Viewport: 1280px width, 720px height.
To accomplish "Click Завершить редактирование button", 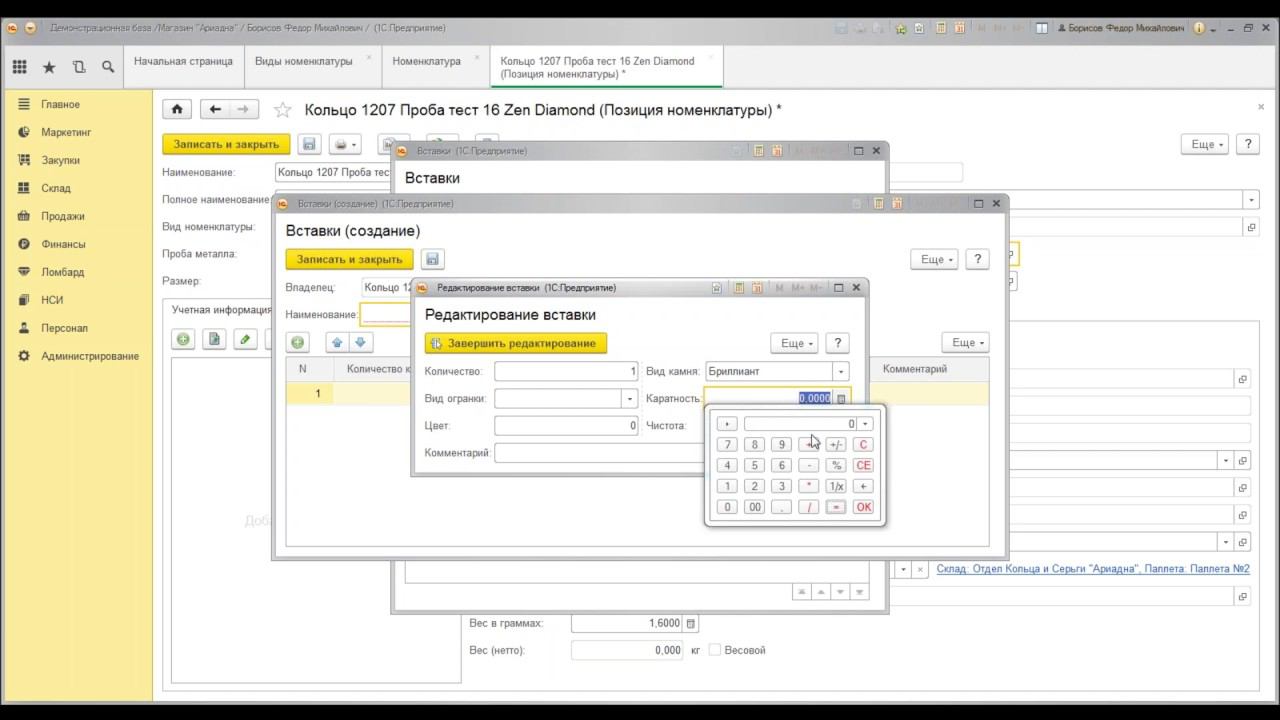I will coord(516,343).
